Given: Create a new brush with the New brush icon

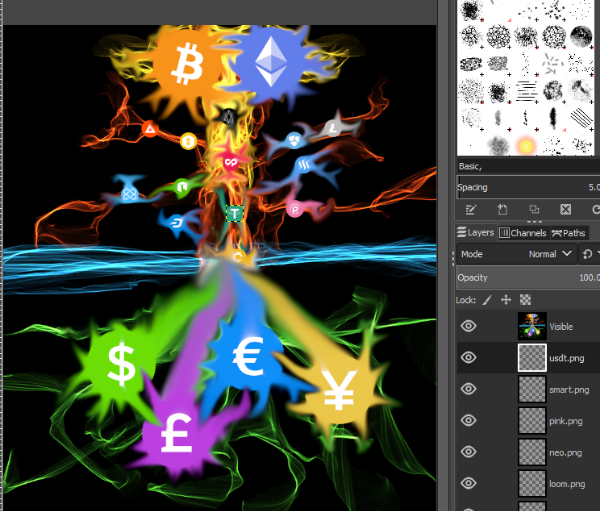Looking at the screenshot, I should 502,209.
